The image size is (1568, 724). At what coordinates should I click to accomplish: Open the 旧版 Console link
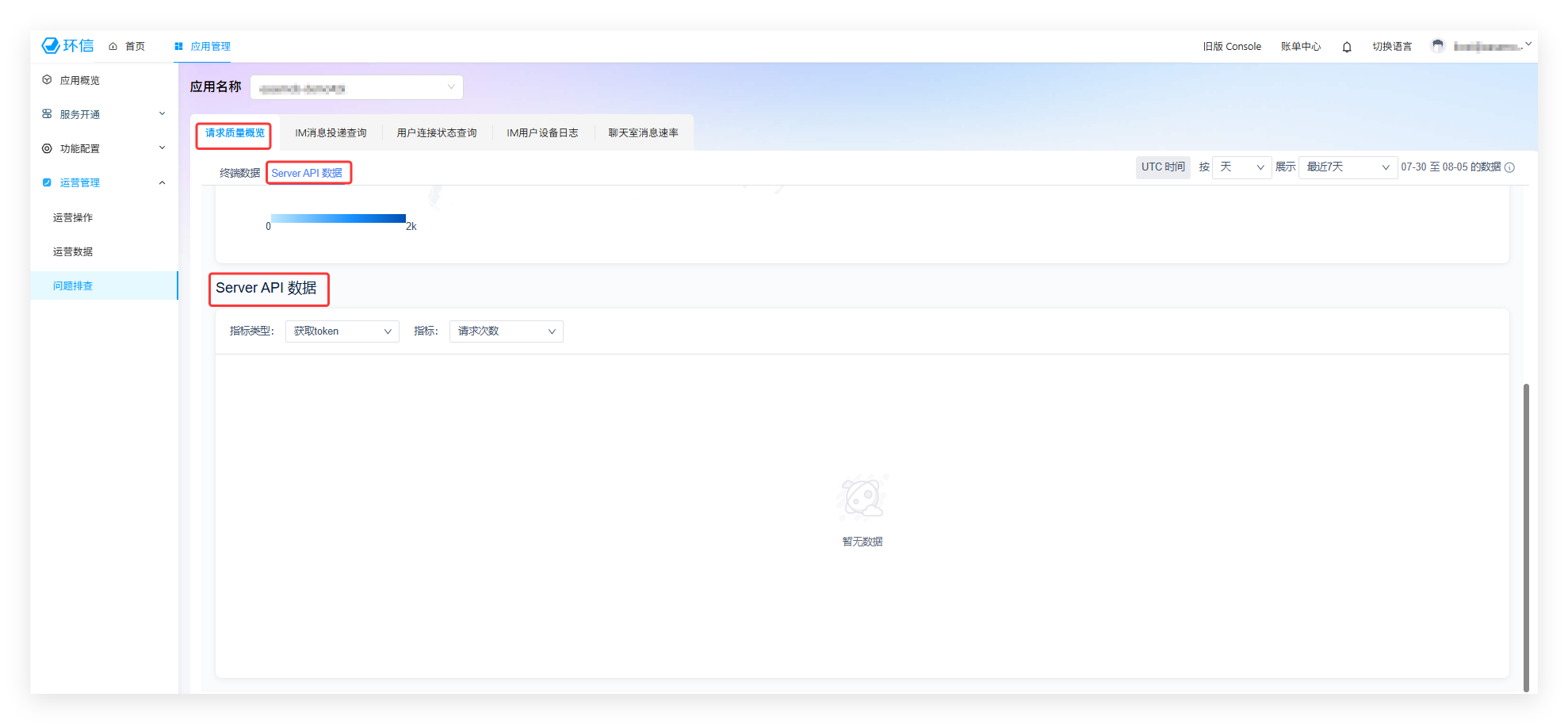(1231, 47)
